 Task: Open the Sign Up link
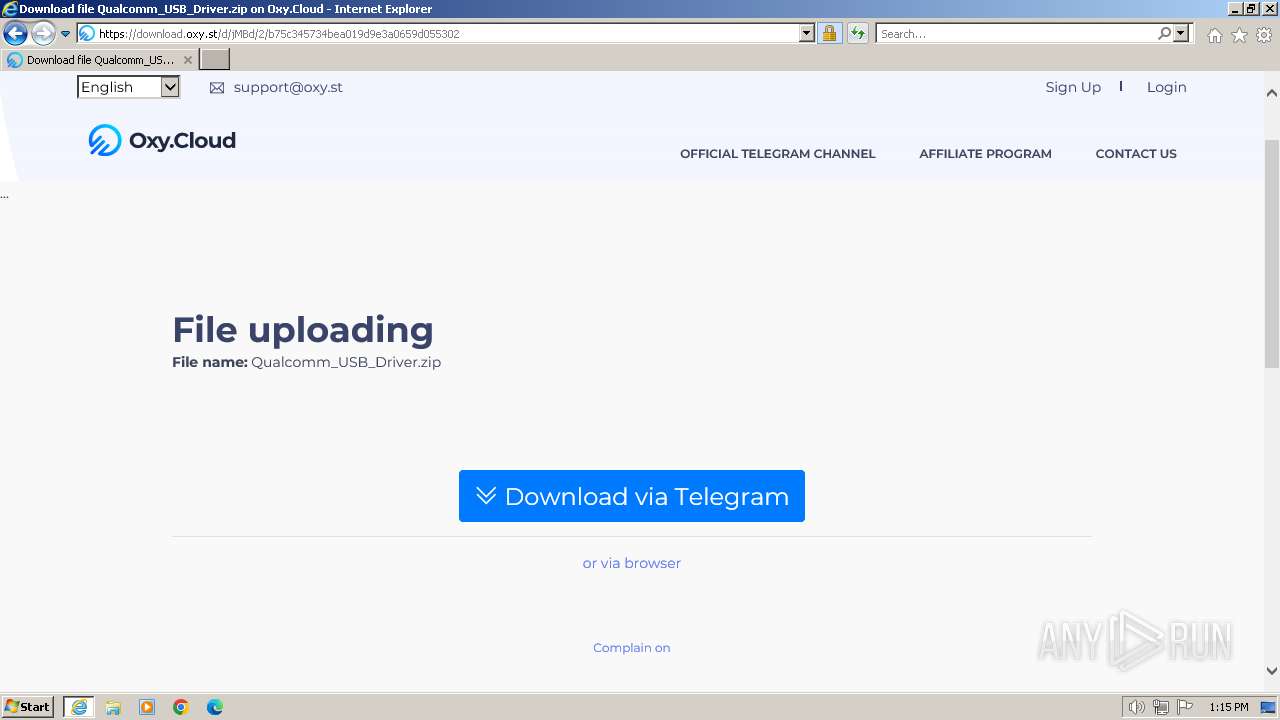1073,87
